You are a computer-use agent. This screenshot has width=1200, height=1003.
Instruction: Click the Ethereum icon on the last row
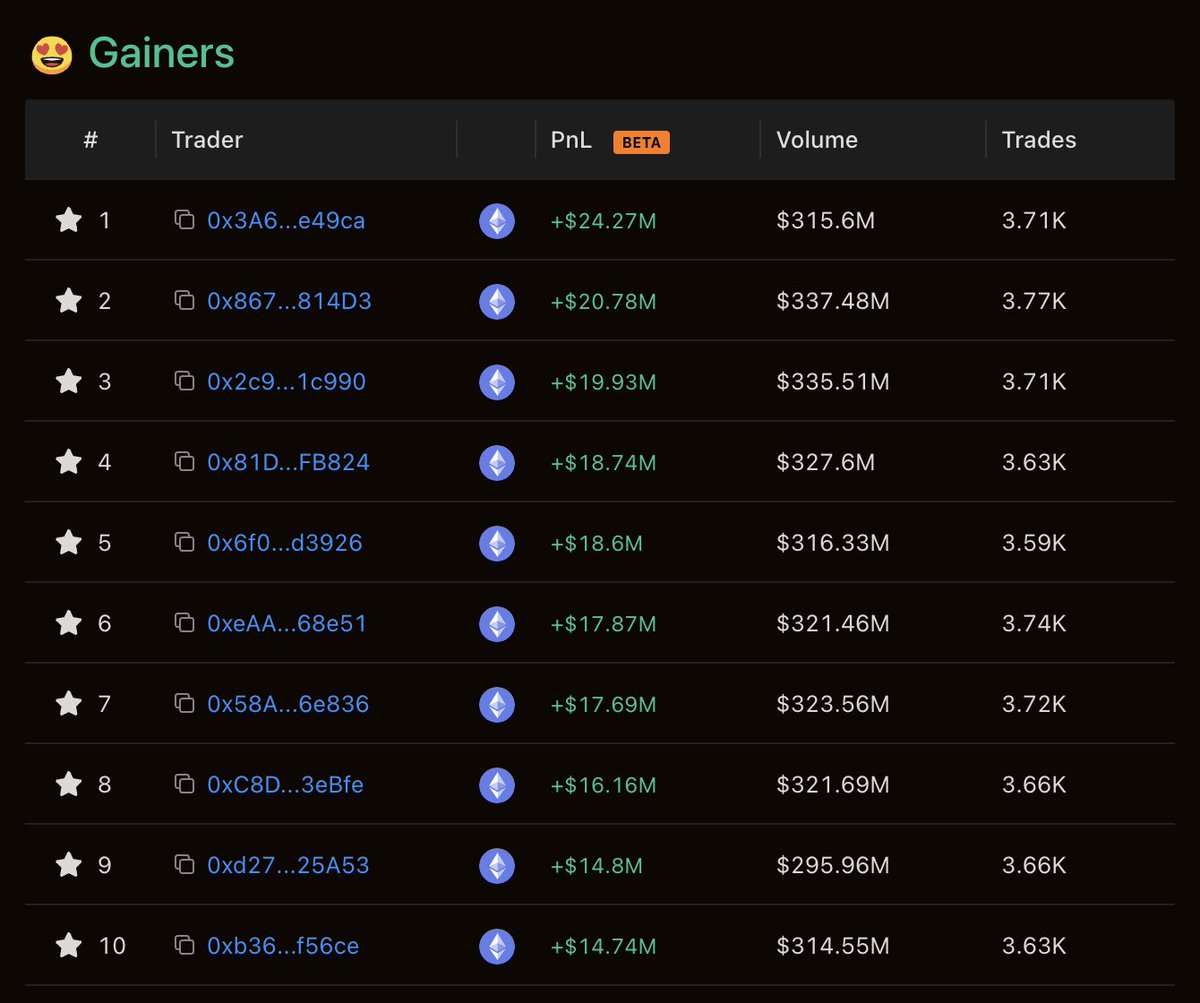(x=497, y=945)
